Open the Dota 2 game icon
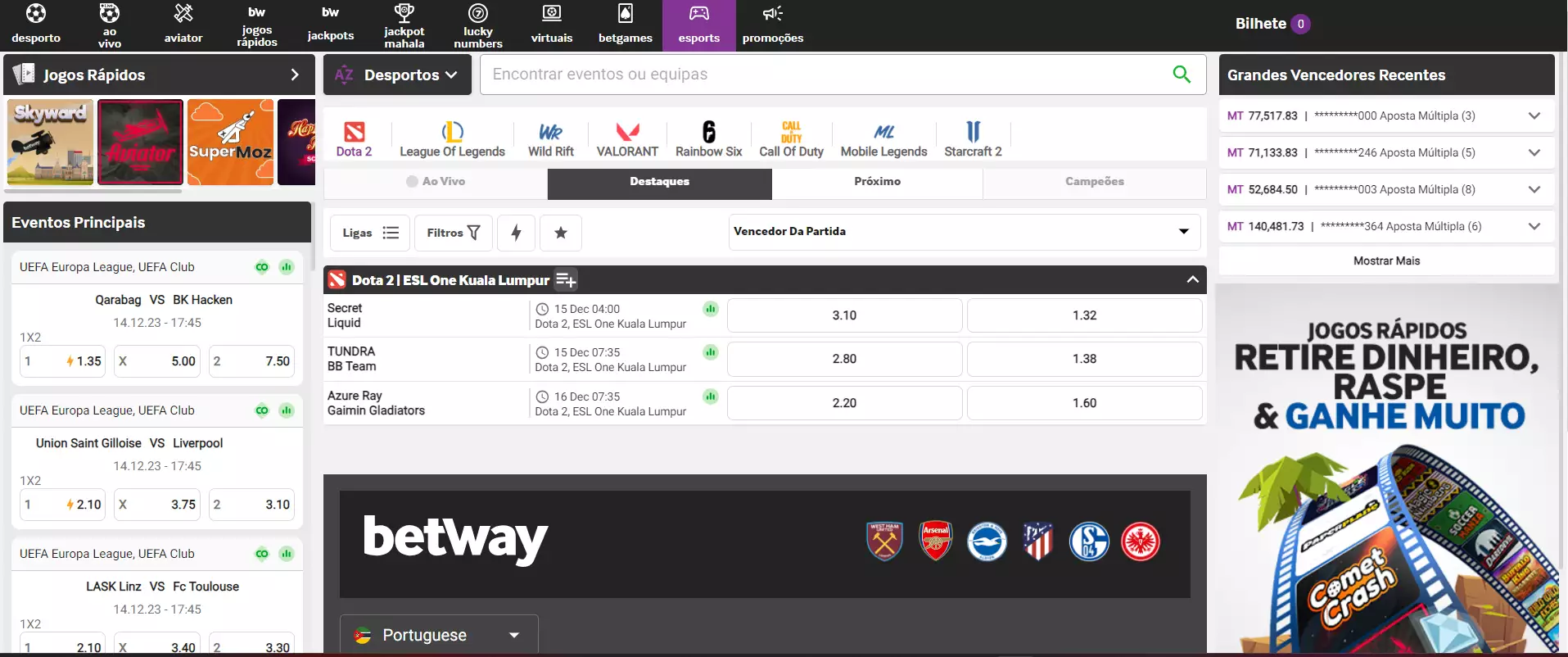This screenshot has height=657, width=1568. pos(354,133)
